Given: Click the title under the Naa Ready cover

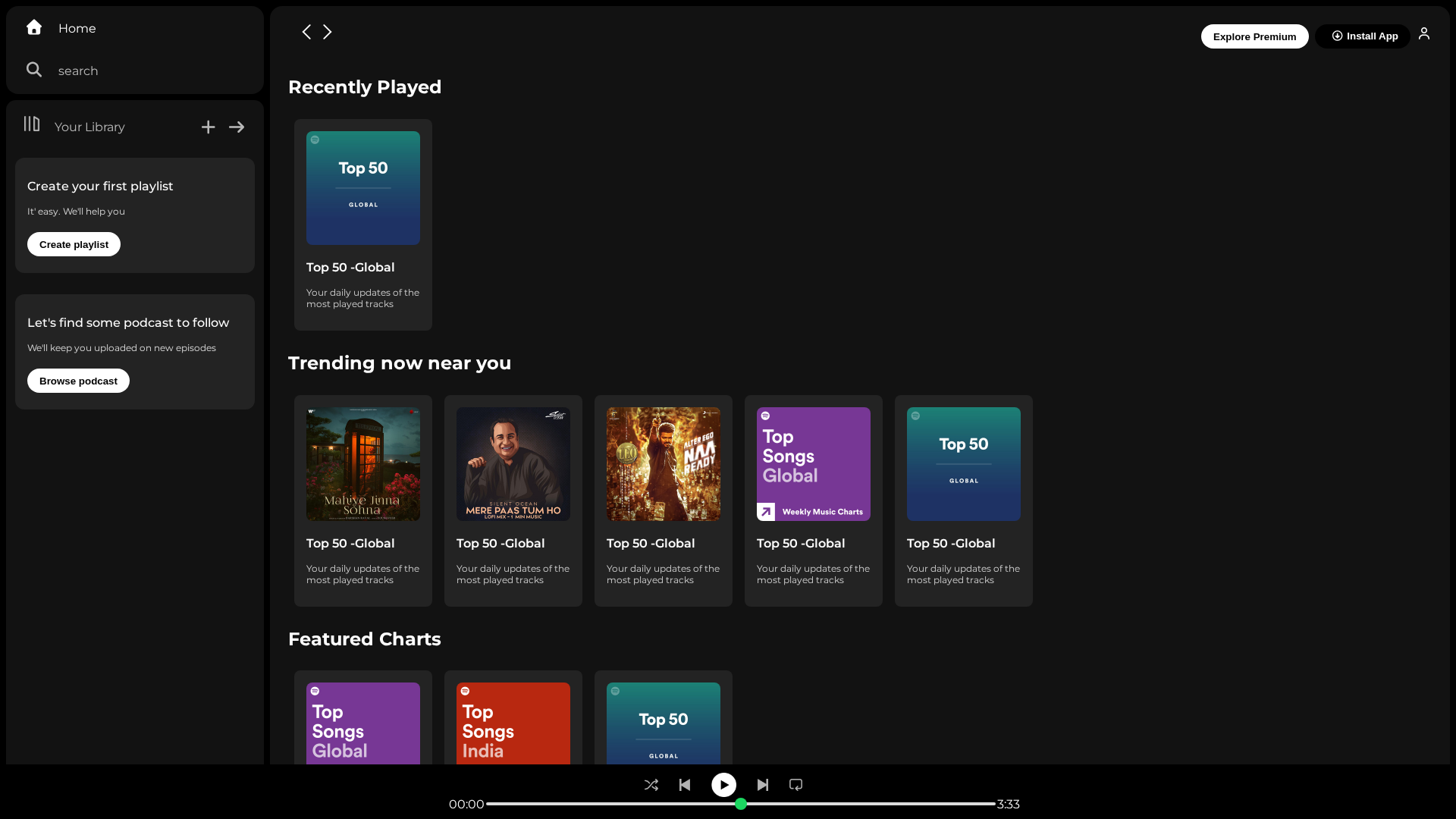Looking at the screenshot, I should pos(651,543).
